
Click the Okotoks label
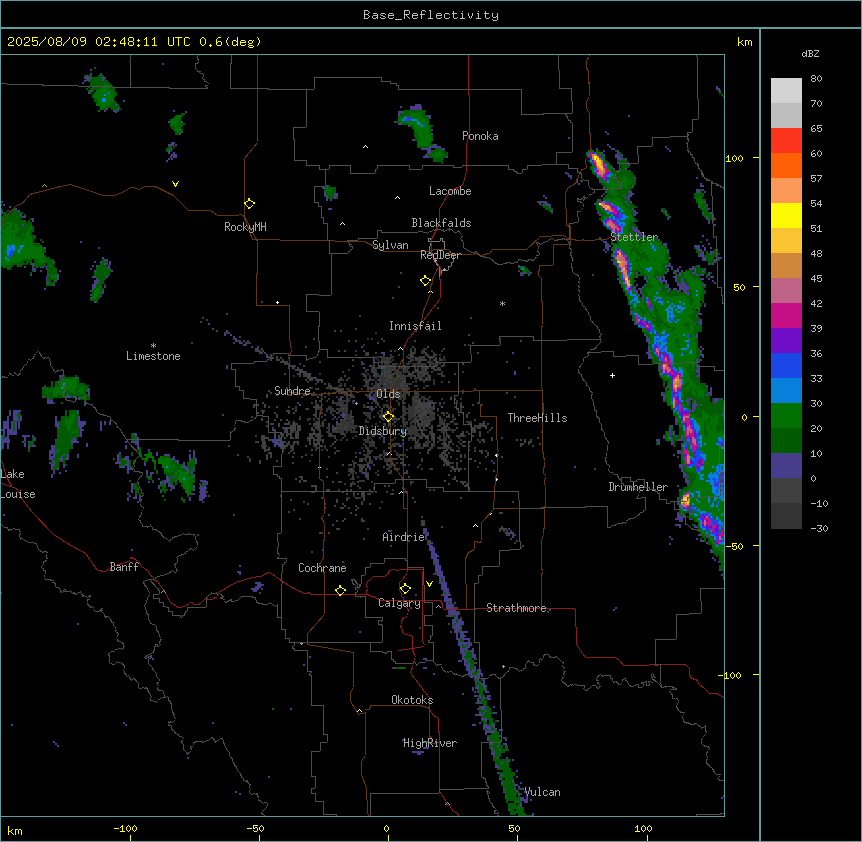pyautogui.click(x=412, y=700)
